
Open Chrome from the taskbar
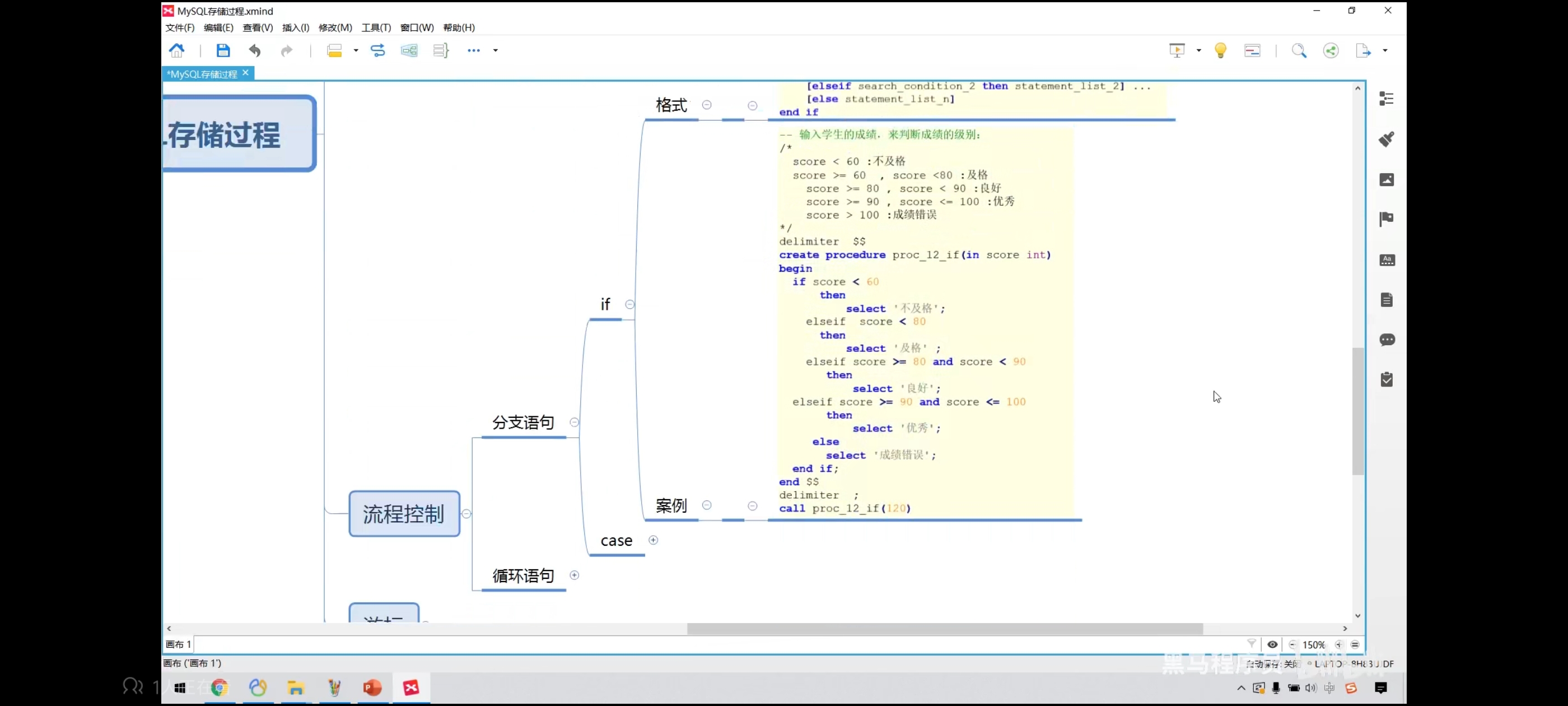pos(220,688)
